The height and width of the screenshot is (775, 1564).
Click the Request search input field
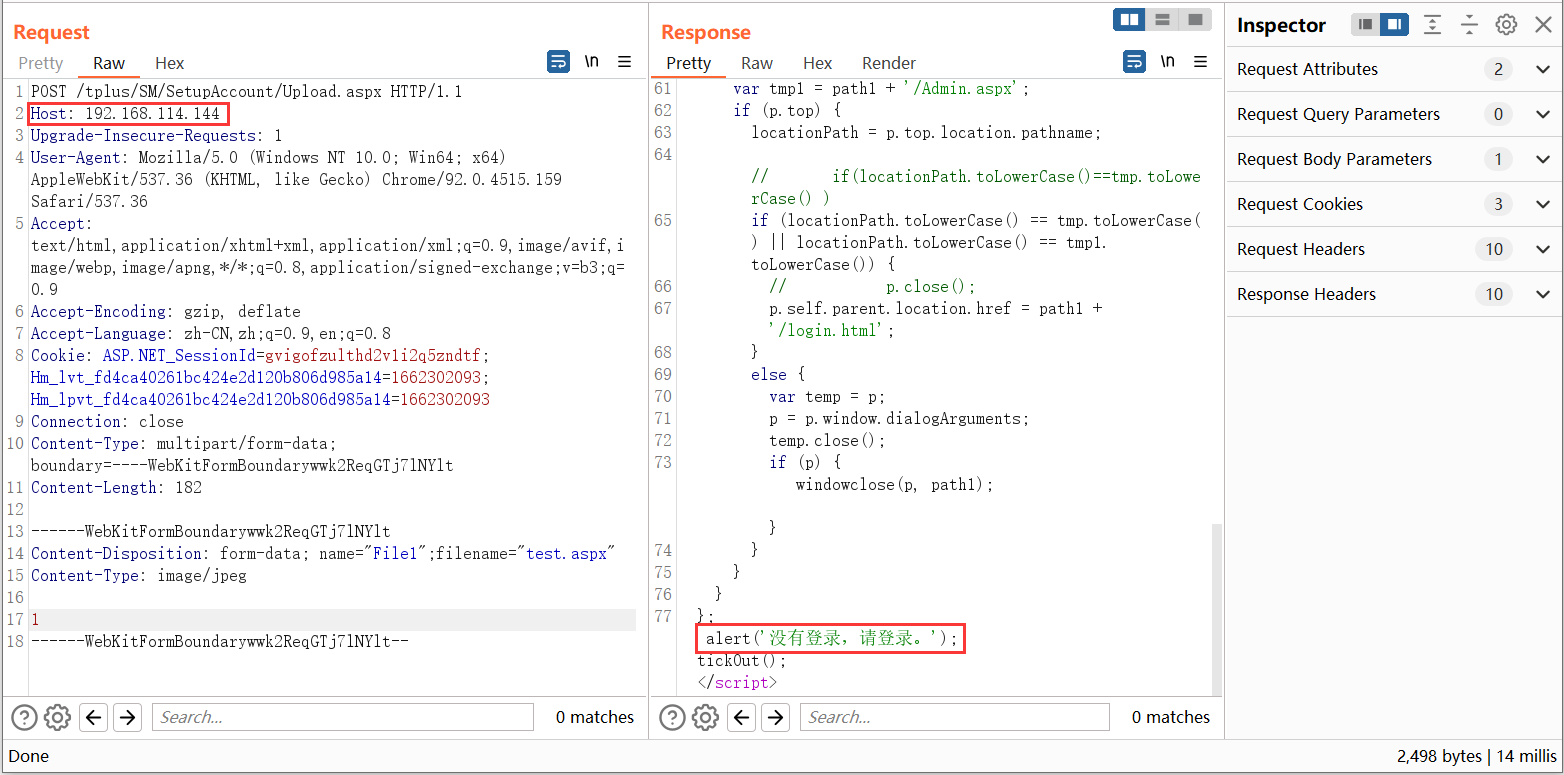343,717
